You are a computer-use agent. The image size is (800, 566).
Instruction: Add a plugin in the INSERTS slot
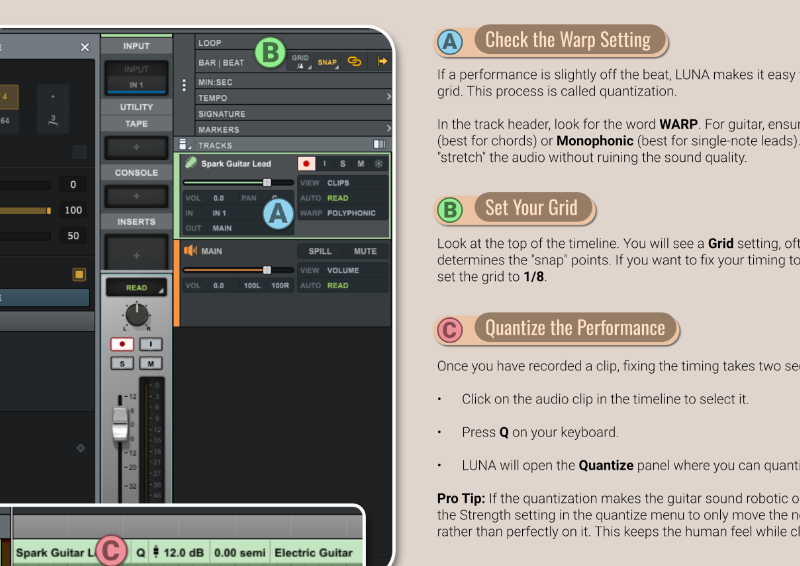tap(136, 255)
